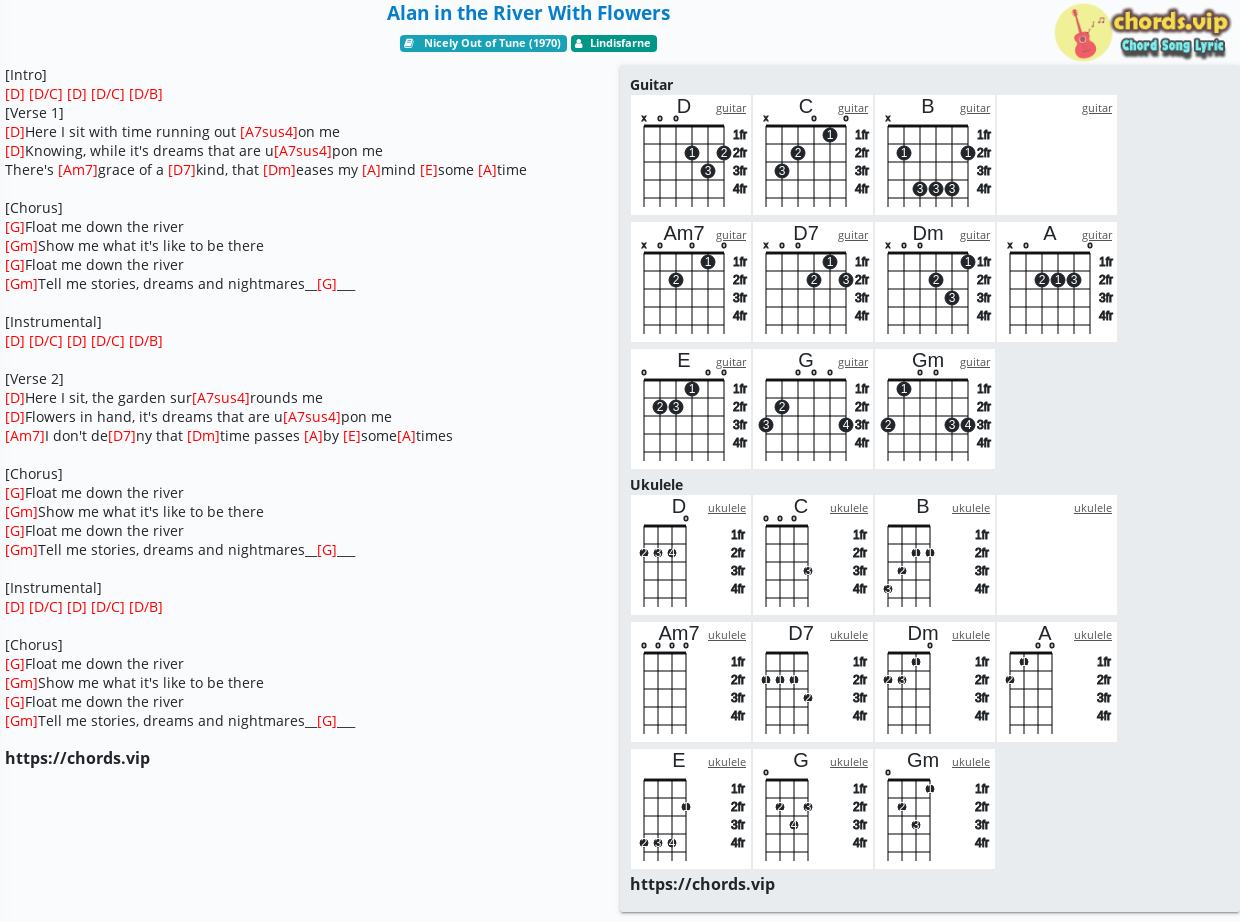This screenshot has width=1240, height=922.
Task: Select the ukulele G chord diagram
Action: pyautogui.click(x=813, y=809)
